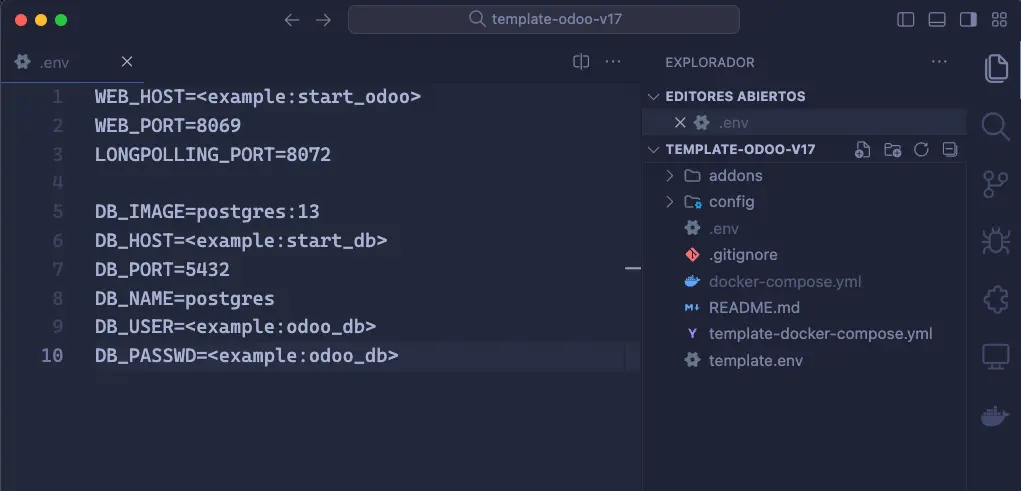Go forward in navigation history

click(x=323, y=20)
